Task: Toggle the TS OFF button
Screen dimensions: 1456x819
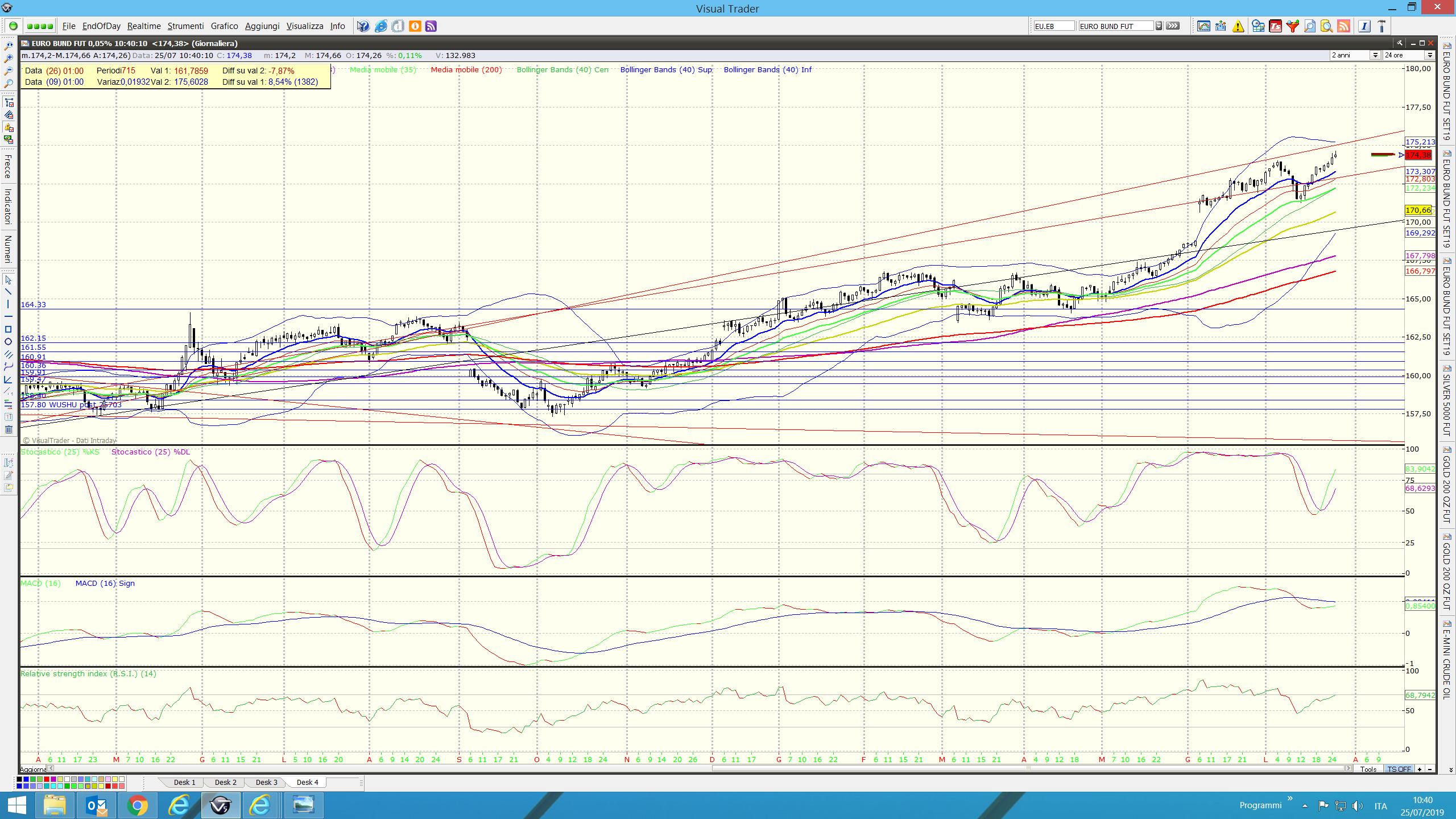Action: point(1399,769)
